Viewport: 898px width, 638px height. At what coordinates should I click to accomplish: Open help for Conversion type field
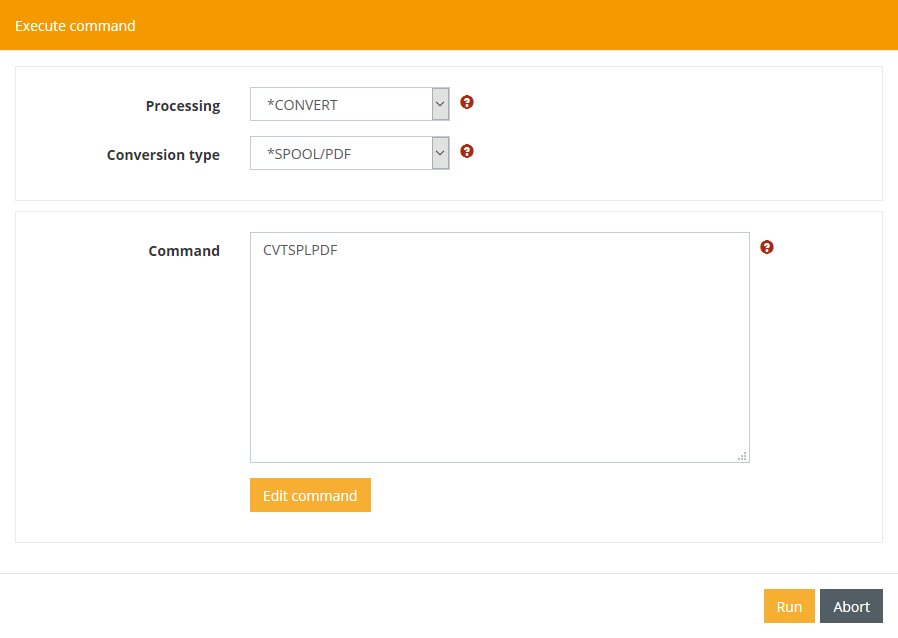coord(467,152)
